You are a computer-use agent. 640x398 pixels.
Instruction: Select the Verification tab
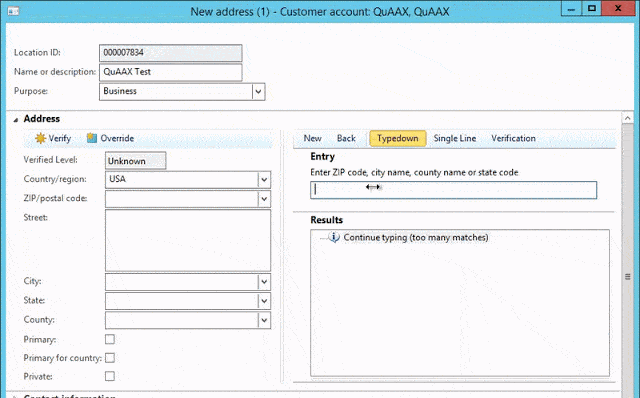point(513,138)
